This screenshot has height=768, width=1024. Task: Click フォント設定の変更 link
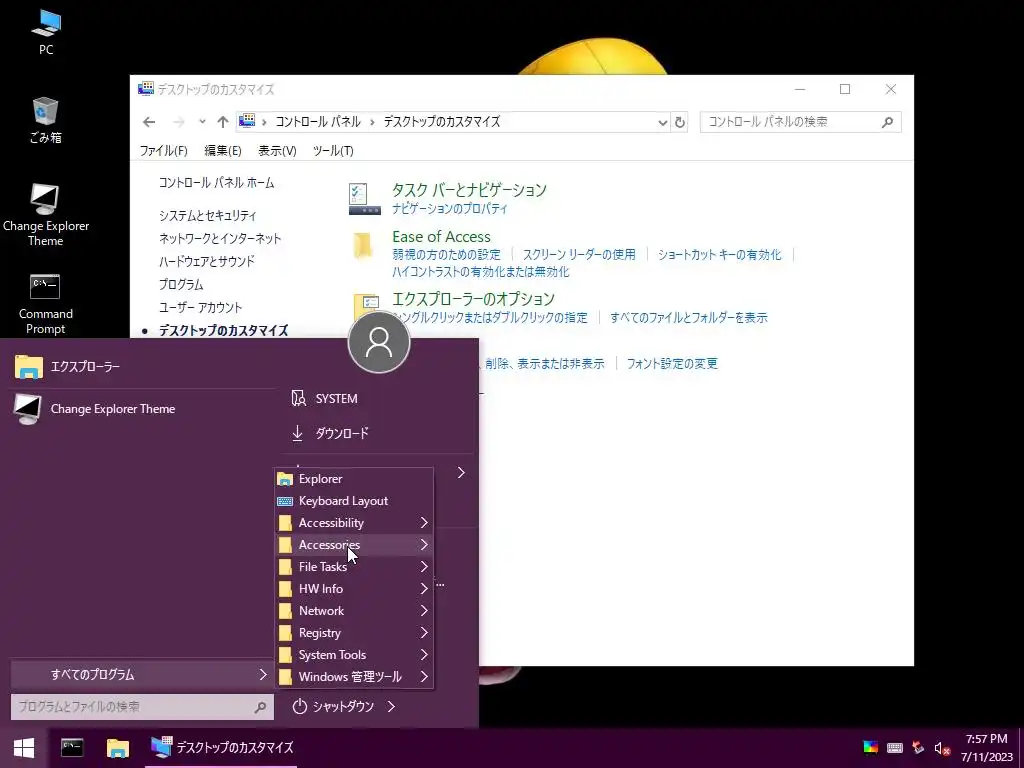(x=672, y=364)
